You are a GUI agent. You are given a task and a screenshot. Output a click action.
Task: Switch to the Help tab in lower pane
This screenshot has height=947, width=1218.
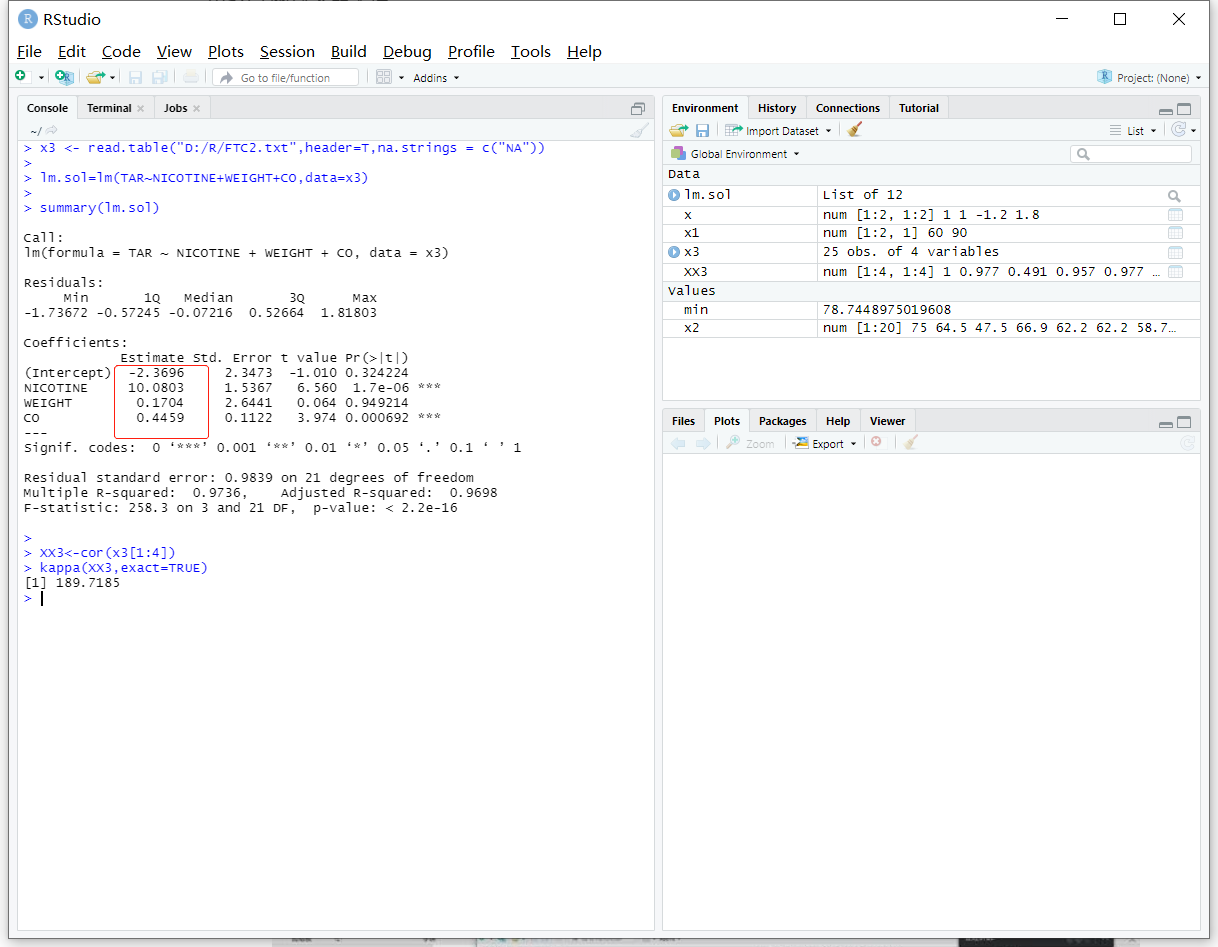click(838, 421)
